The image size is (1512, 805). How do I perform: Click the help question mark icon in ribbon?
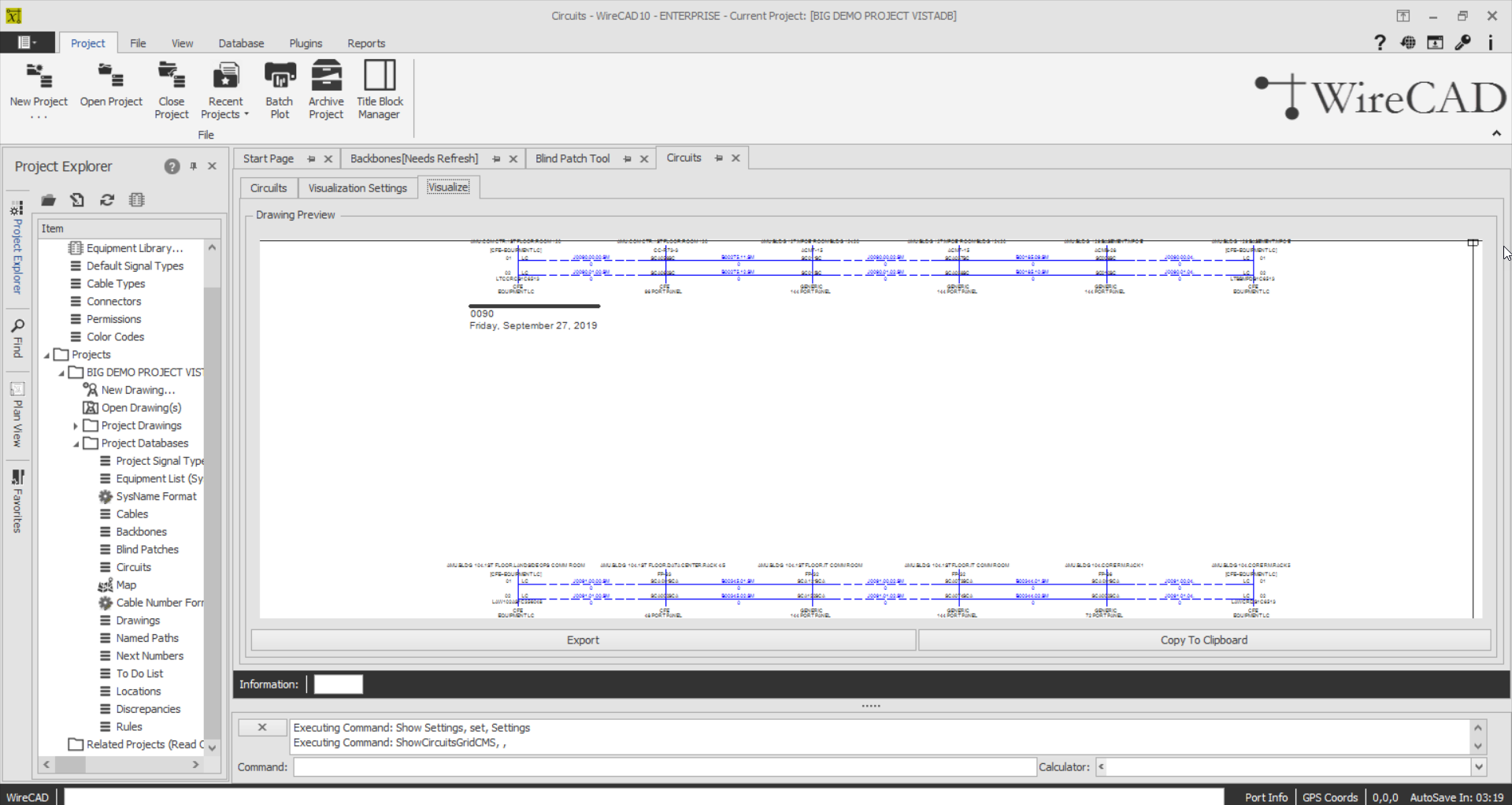(1380, 43)
